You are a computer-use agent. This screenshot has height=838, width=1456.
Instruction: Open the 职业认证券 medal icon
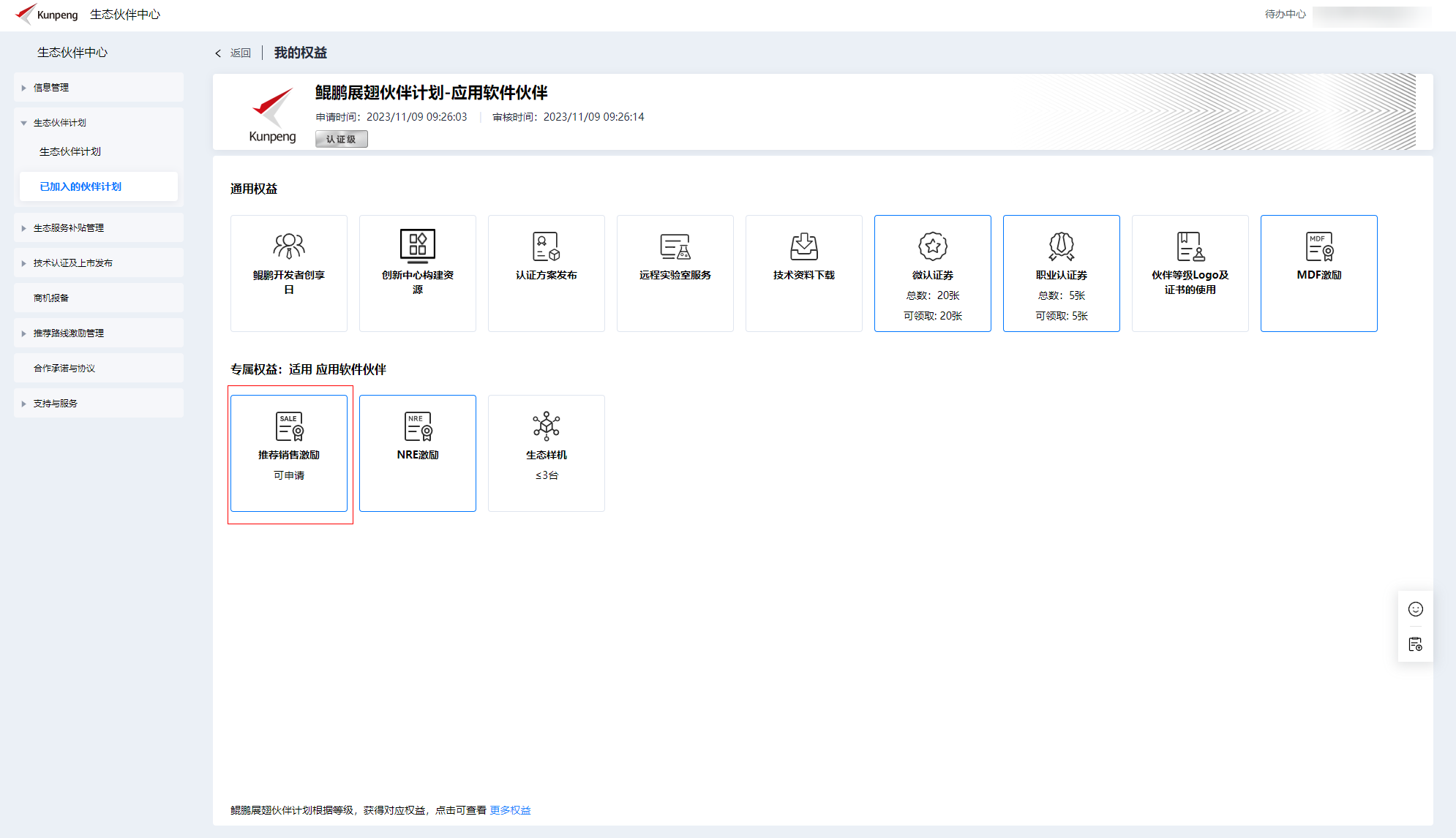point(1062,246)
